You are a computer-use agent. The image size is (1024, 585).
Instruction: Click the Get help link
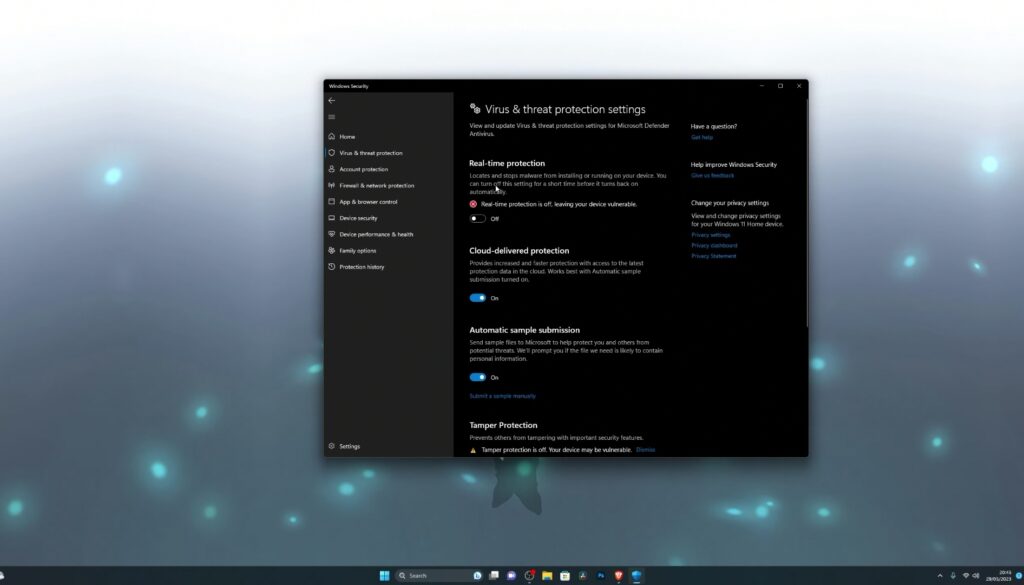(x=702, y=137)
